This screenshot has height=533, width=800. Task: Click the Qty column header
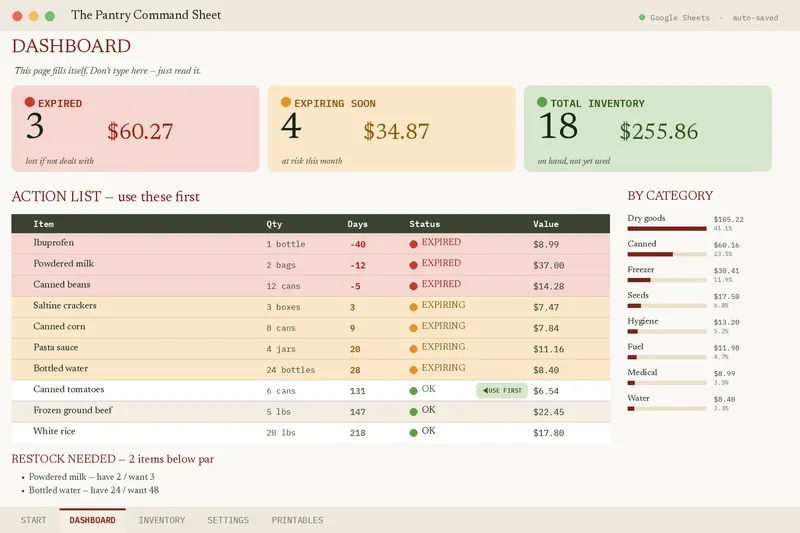(x=274, y=224)
